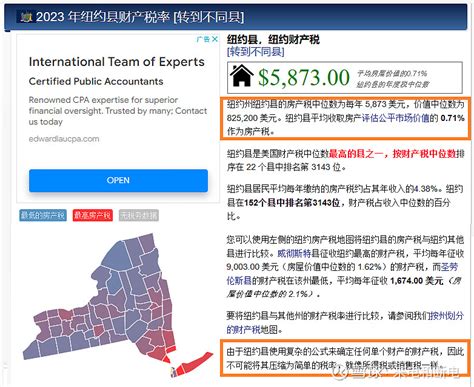Click the International Team of Experts ad headline
Screen dimensions: 474x387
[x=117, y=62]
